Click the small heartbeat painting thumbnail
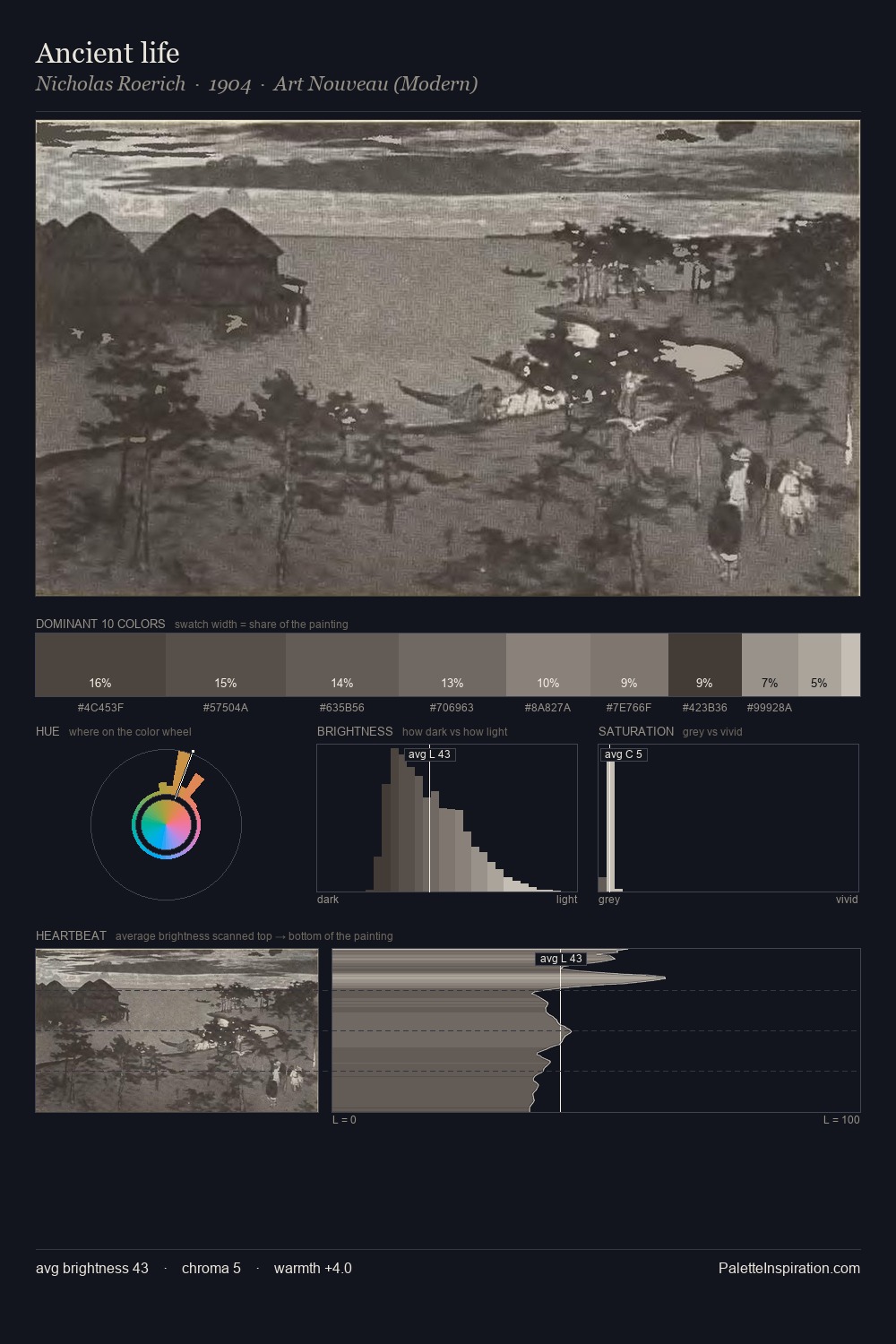 pyautogui.click(x=177, y=1030)
